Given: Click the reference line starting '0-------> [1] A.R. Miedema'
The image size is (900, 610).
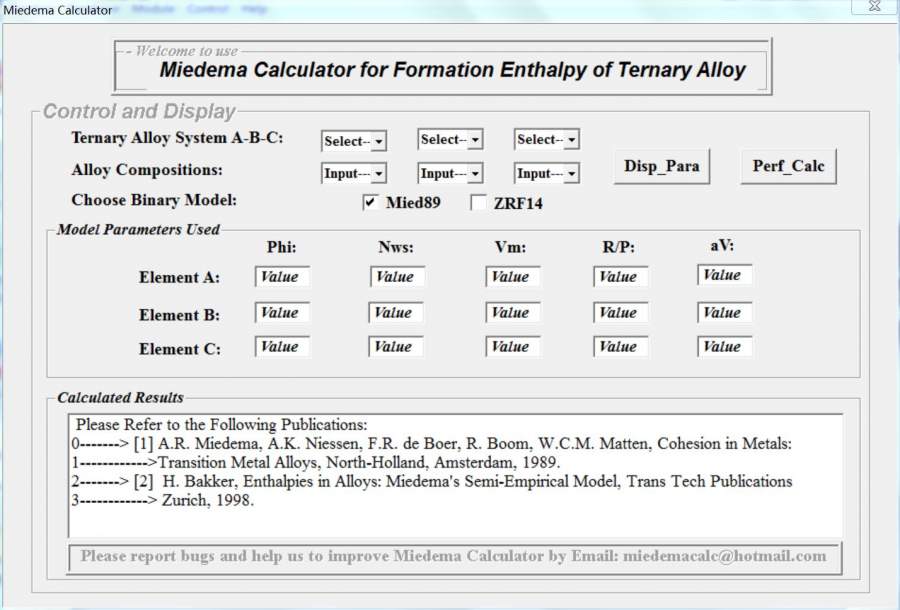Looking at the screenshot, I should pyautogui.click(x=432, y=444).
